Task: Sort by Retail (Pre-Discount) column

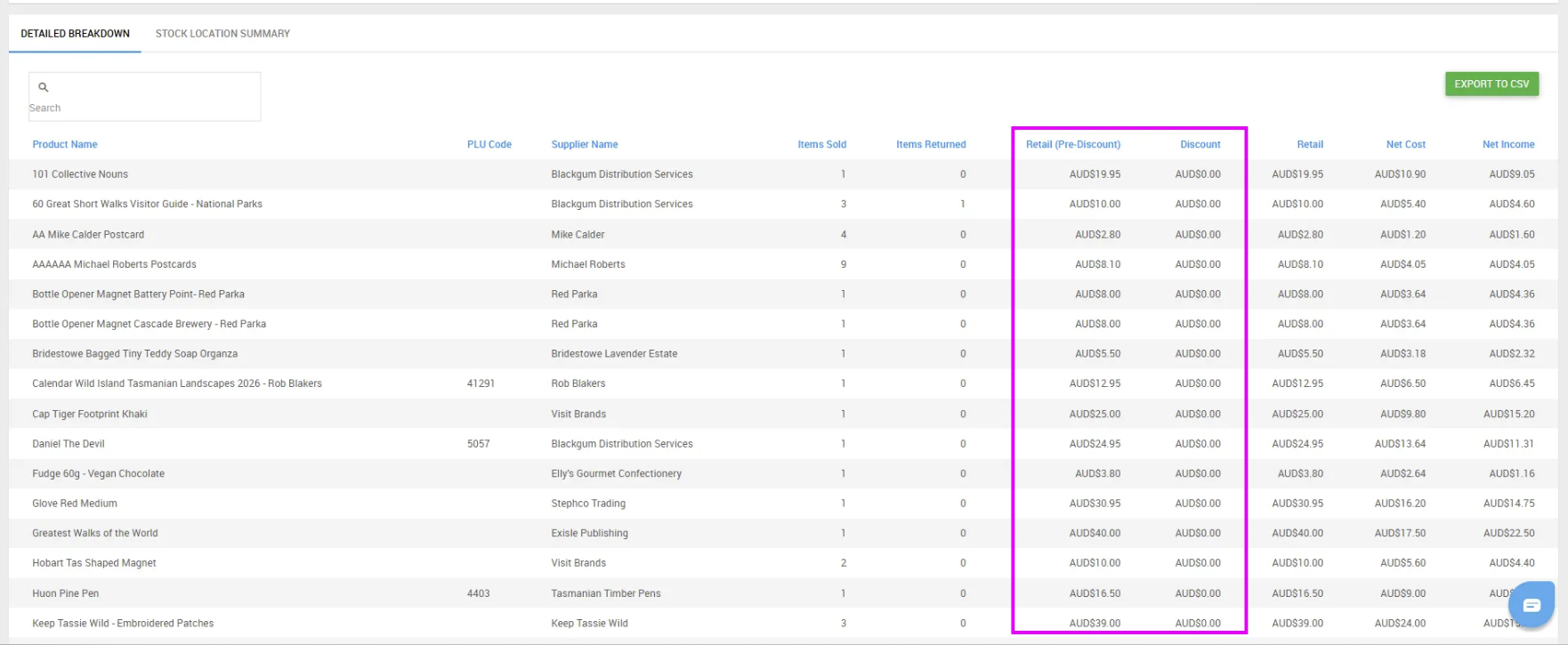Action: (1073, 144)
